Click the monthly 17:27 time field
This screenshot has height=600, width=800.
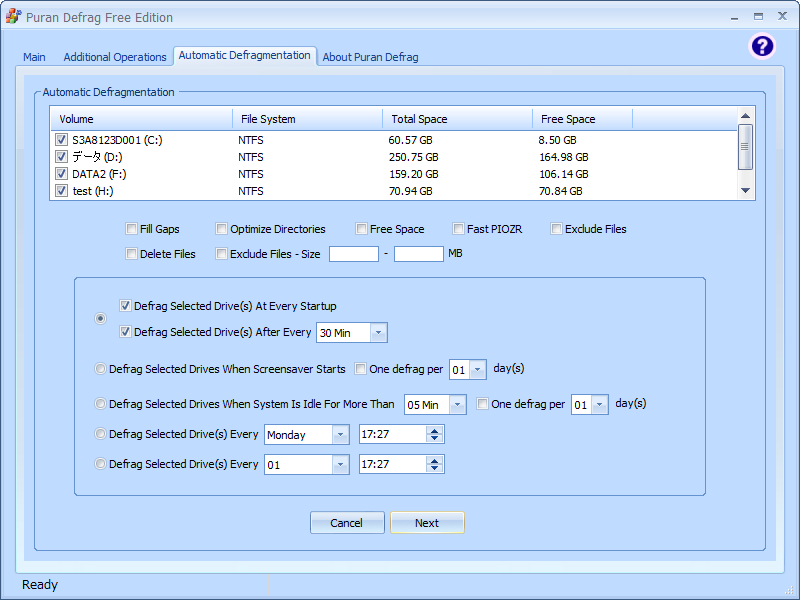(x=392, y=464)
